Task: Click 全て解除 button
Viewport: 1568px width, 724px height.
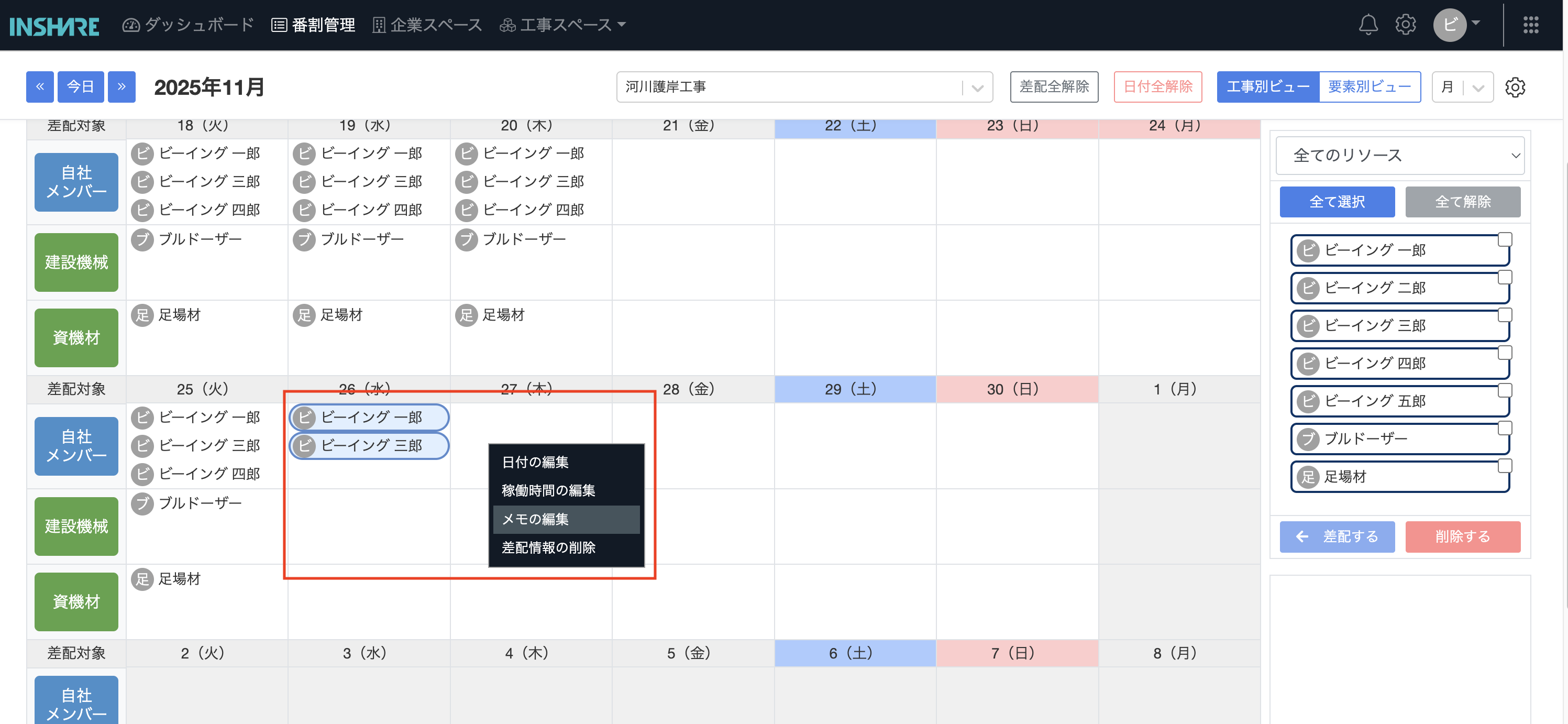Action: (x=1463, y=202)
